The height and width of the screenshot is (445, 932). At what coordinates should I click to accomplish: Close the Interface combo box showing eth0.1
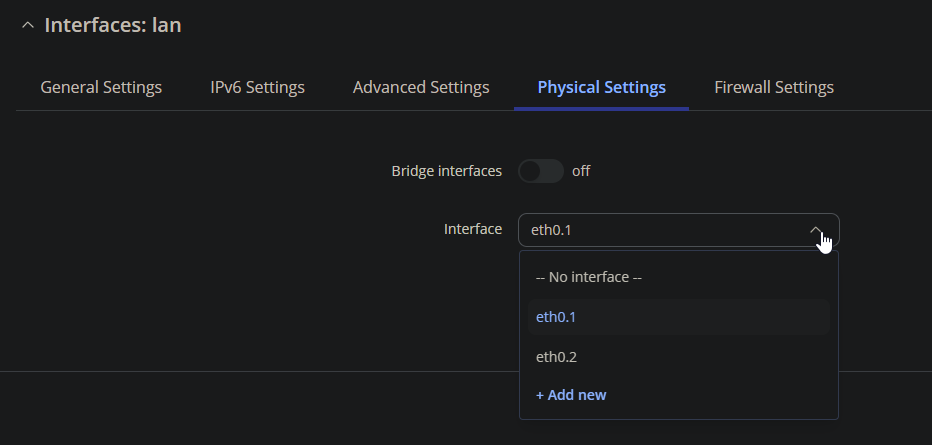click(679, 230)
